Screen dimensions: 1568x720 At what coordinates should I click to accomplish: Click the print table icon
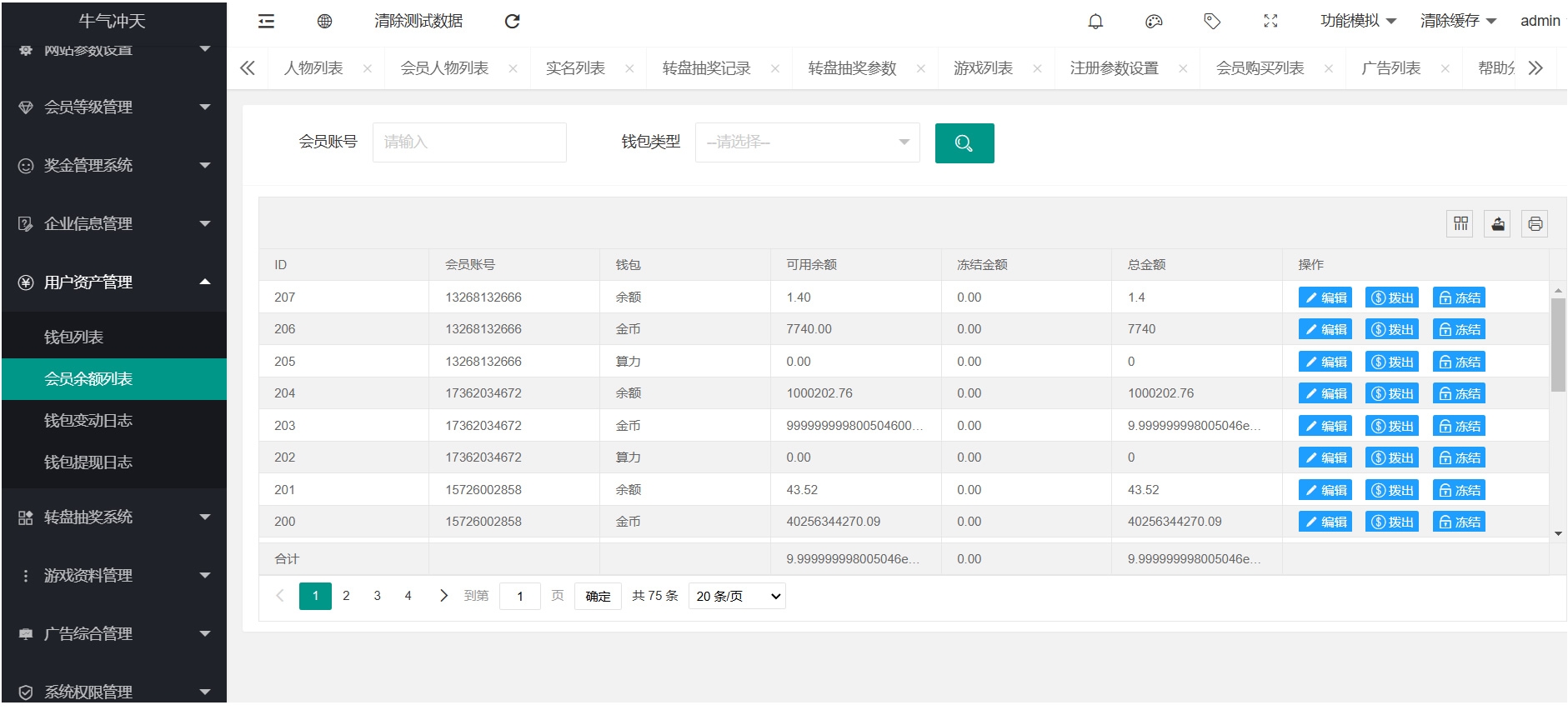click(1535, 223)
